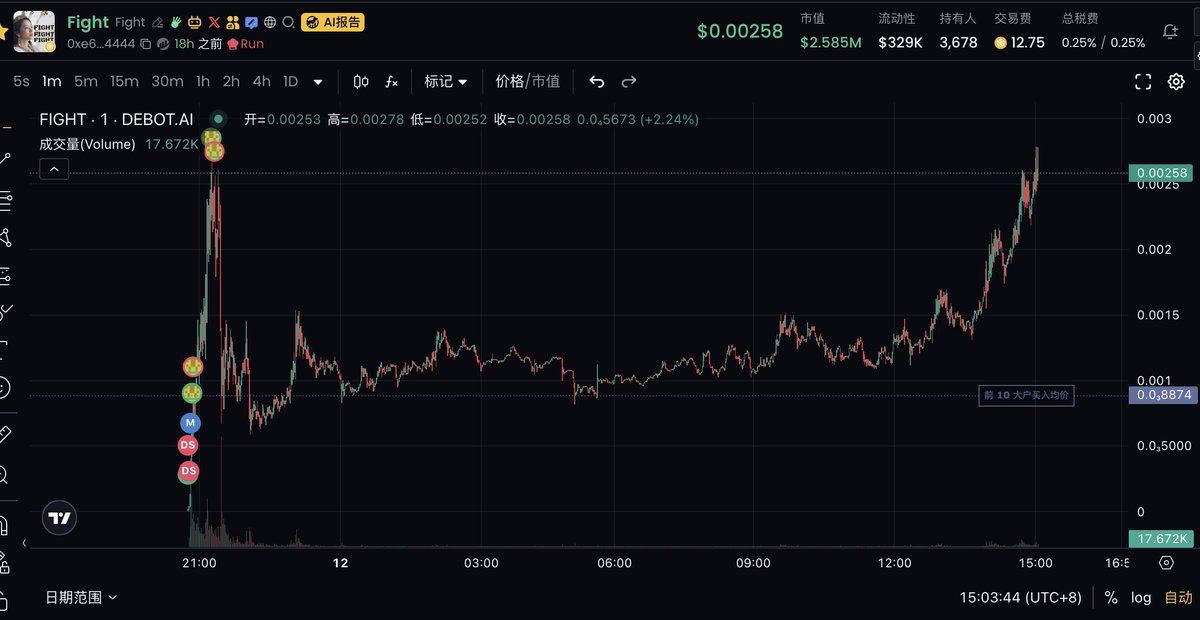Switch to the 1m timeframe

52,82
